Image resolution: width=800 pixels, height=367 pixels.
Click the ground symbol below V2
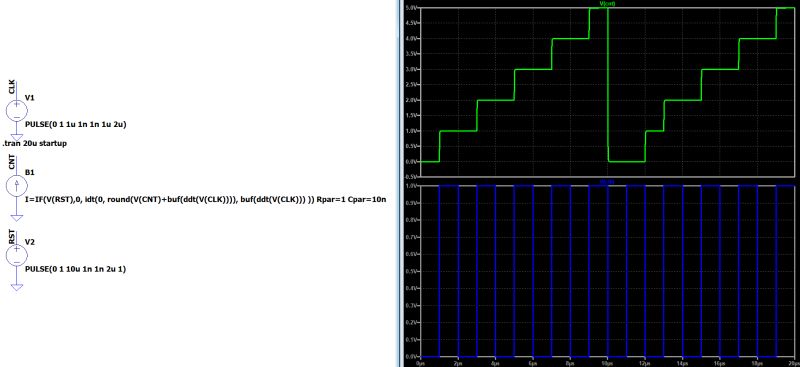point(17,287)
